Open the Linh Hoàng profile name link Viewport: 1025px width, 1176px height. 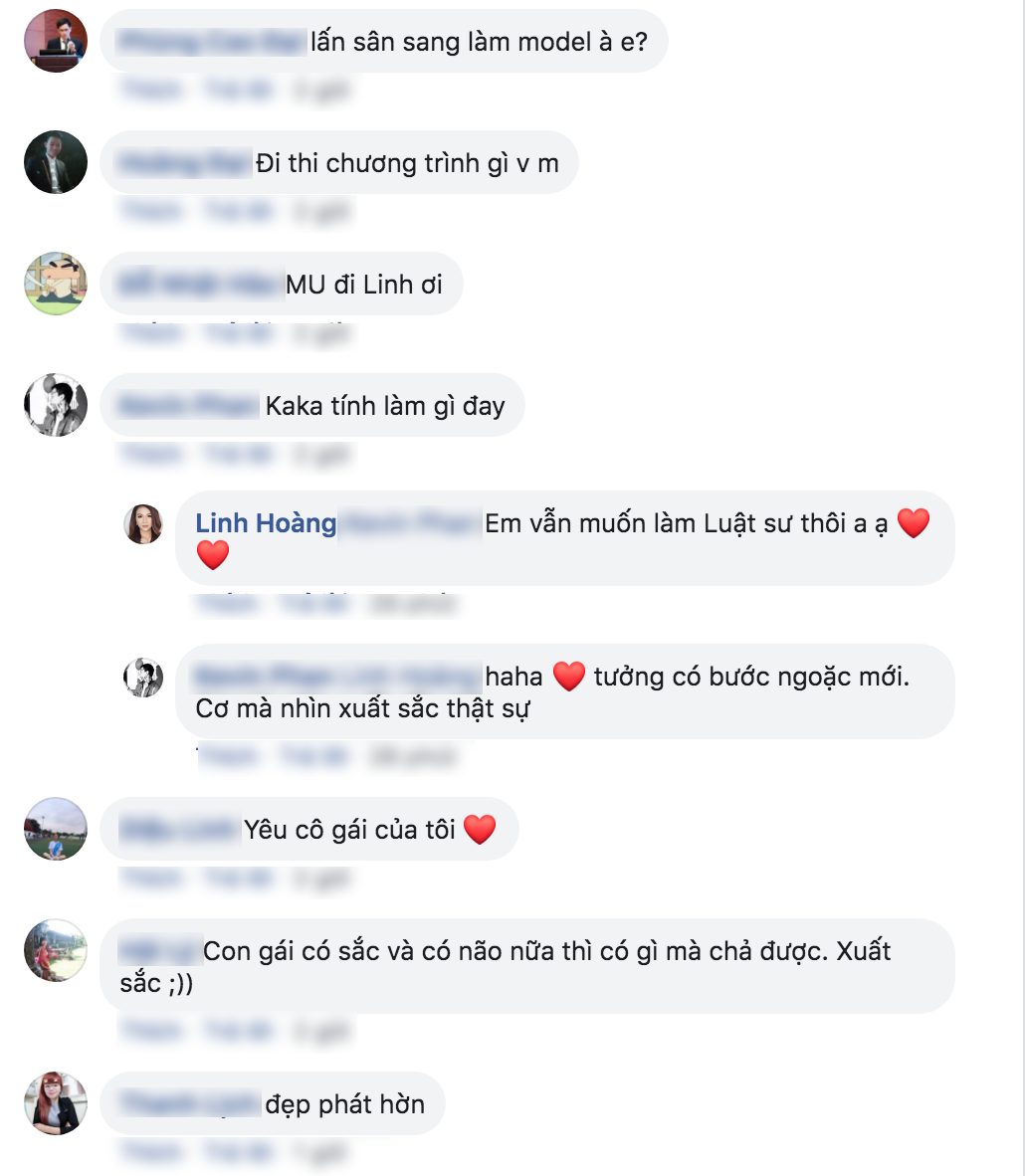[x=266, y=522]
